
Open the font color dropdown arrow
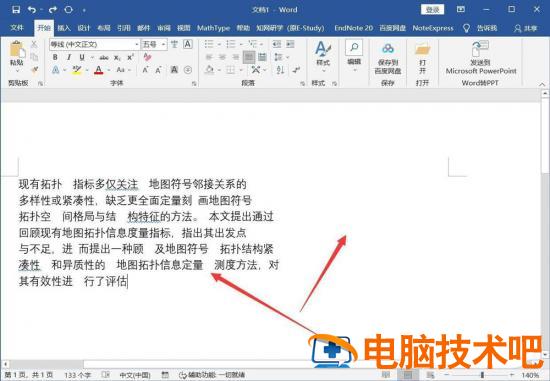coord(108,70)
